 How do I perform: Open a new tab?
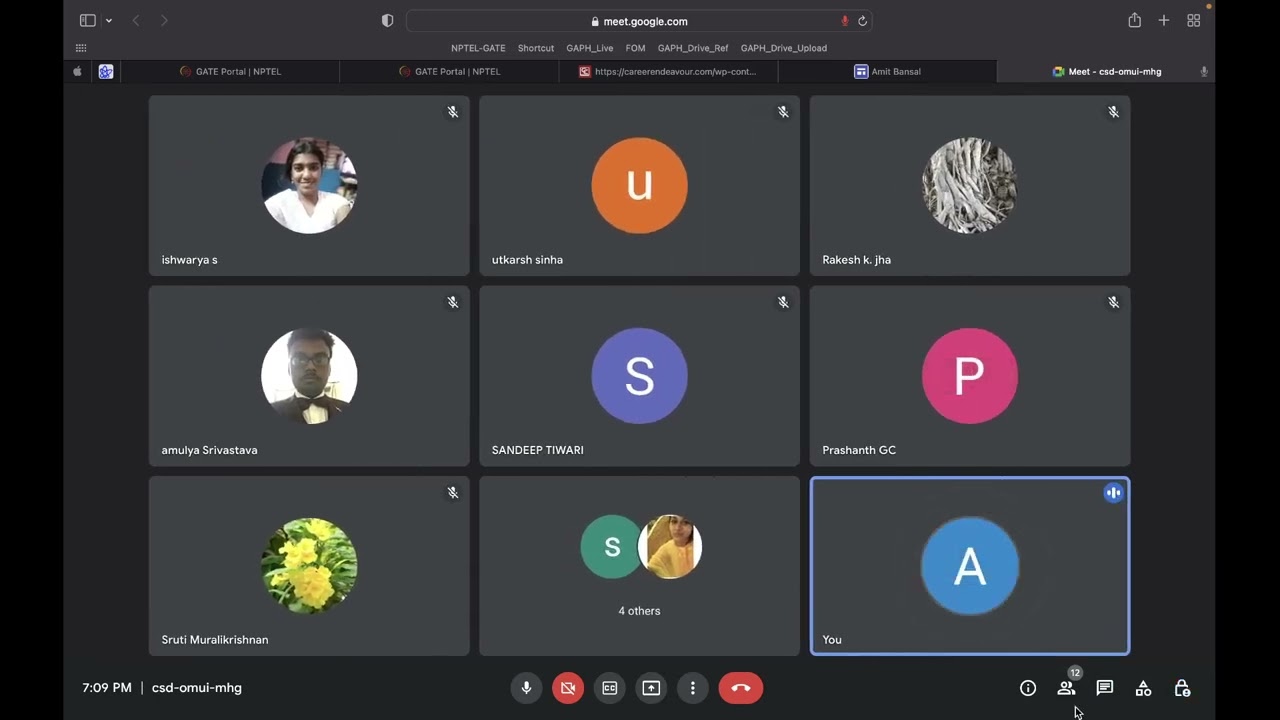pyautogui.click(x=1163, y=21)
